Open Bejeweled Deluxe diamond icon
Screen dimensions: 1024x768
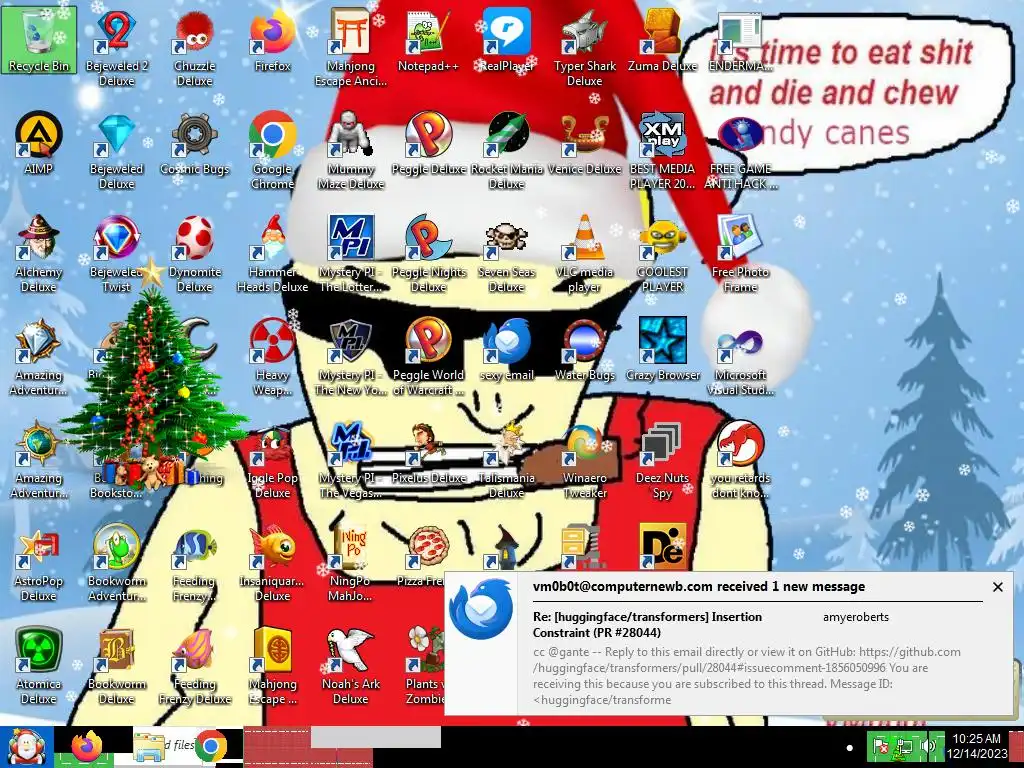(x=116, y=152)
